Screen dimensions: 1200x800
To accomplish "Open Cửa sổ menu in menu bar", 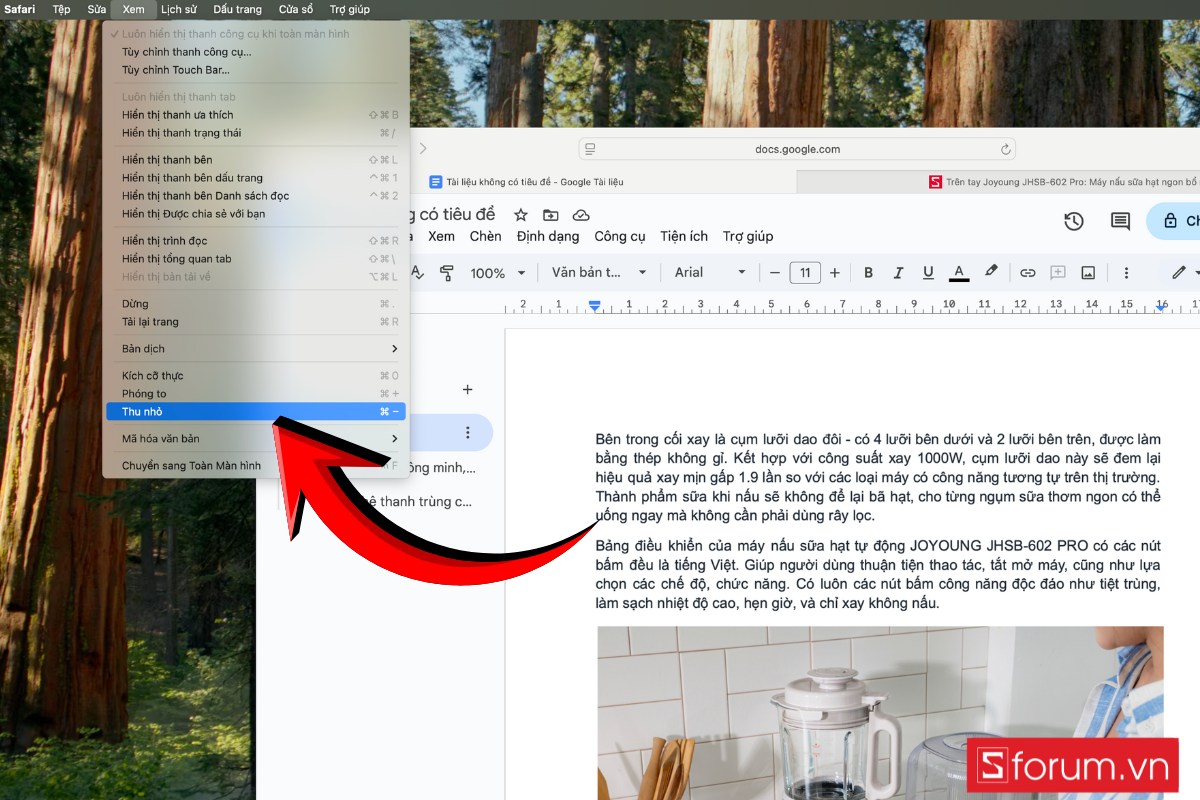I will tap(296, 9).
